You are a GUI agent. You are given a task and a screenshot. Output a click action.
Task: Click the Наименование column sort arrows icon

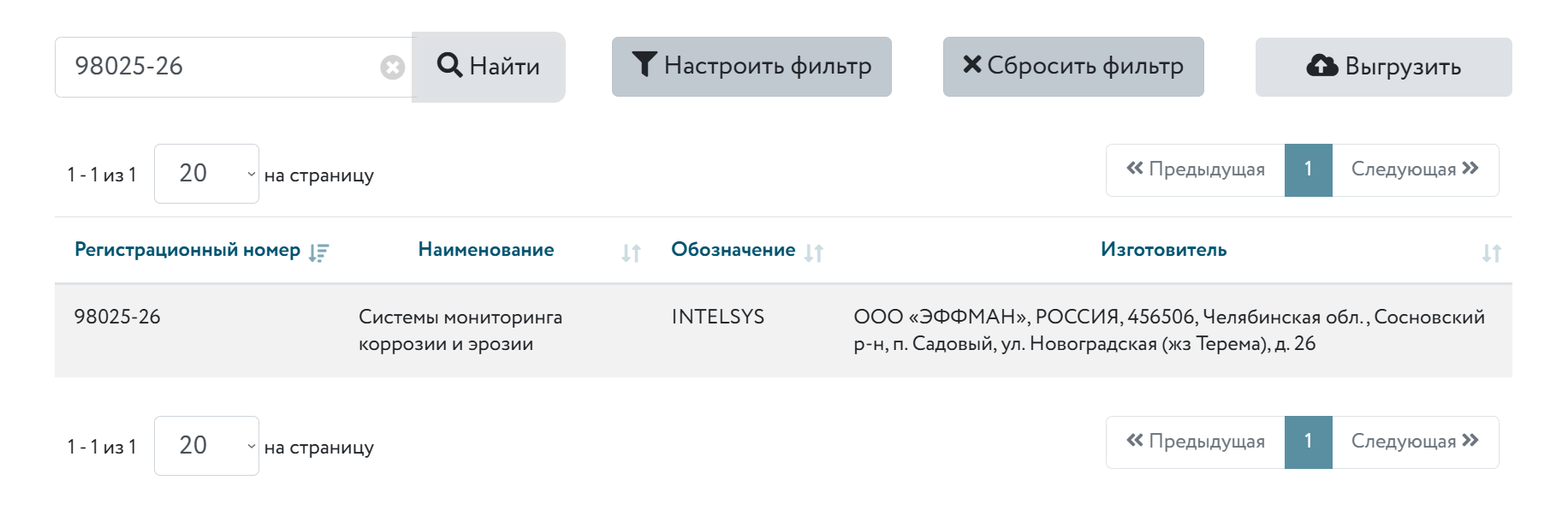point(631,252)
